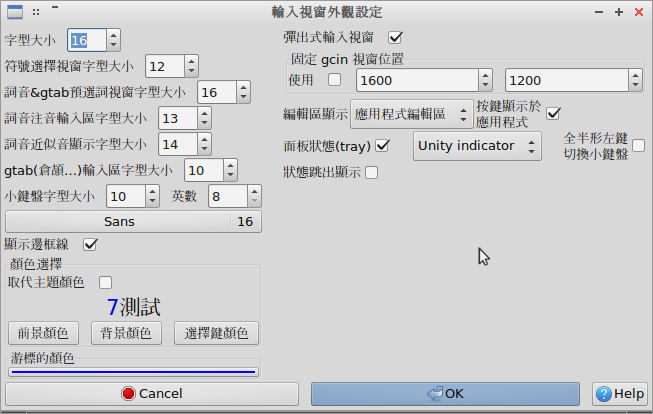Viewport: 653px width, 414px height.
Task: Click the red stop icon on Cancel
Action: pyautogui.click(x=128, y=394)
